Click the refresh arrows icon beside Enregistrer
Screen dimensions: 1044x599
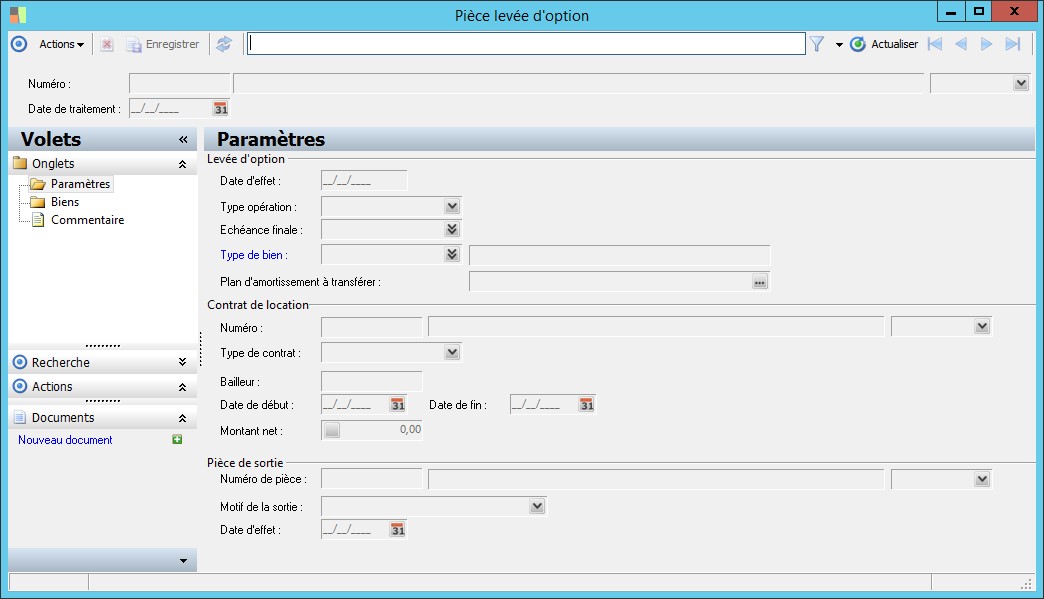pos(224,44)
